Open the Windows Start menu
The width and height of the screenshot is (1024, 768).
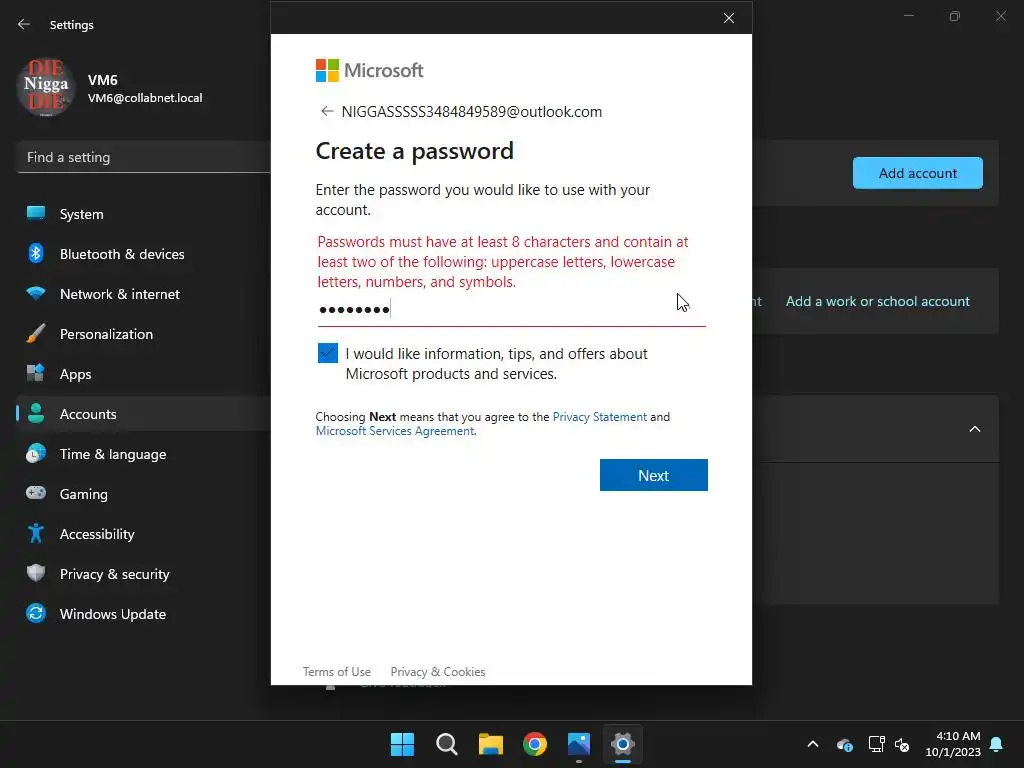click(402, 744)
